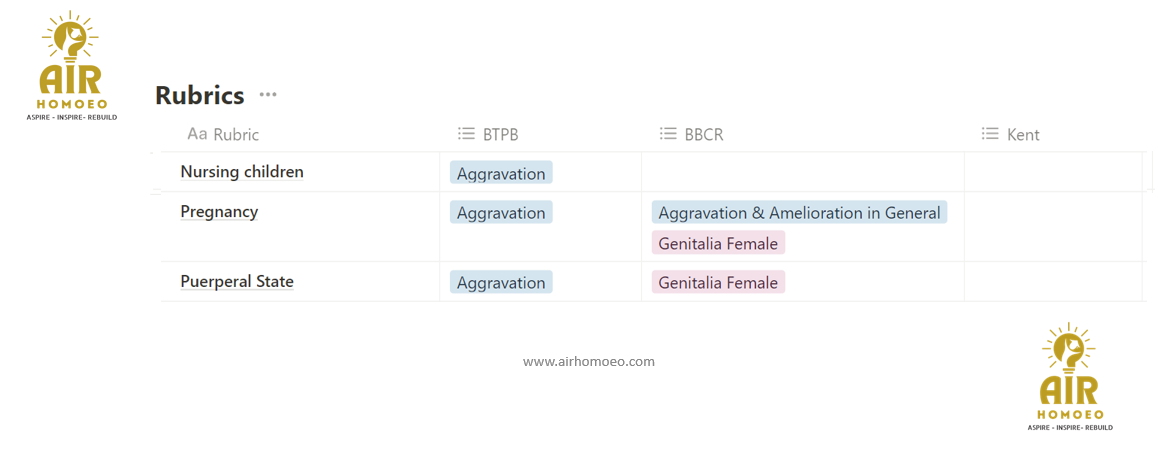Click the AIR Homoeo logo at bottom right
Viewport: 1160px width, 459px height.
tap(1070, 376)
